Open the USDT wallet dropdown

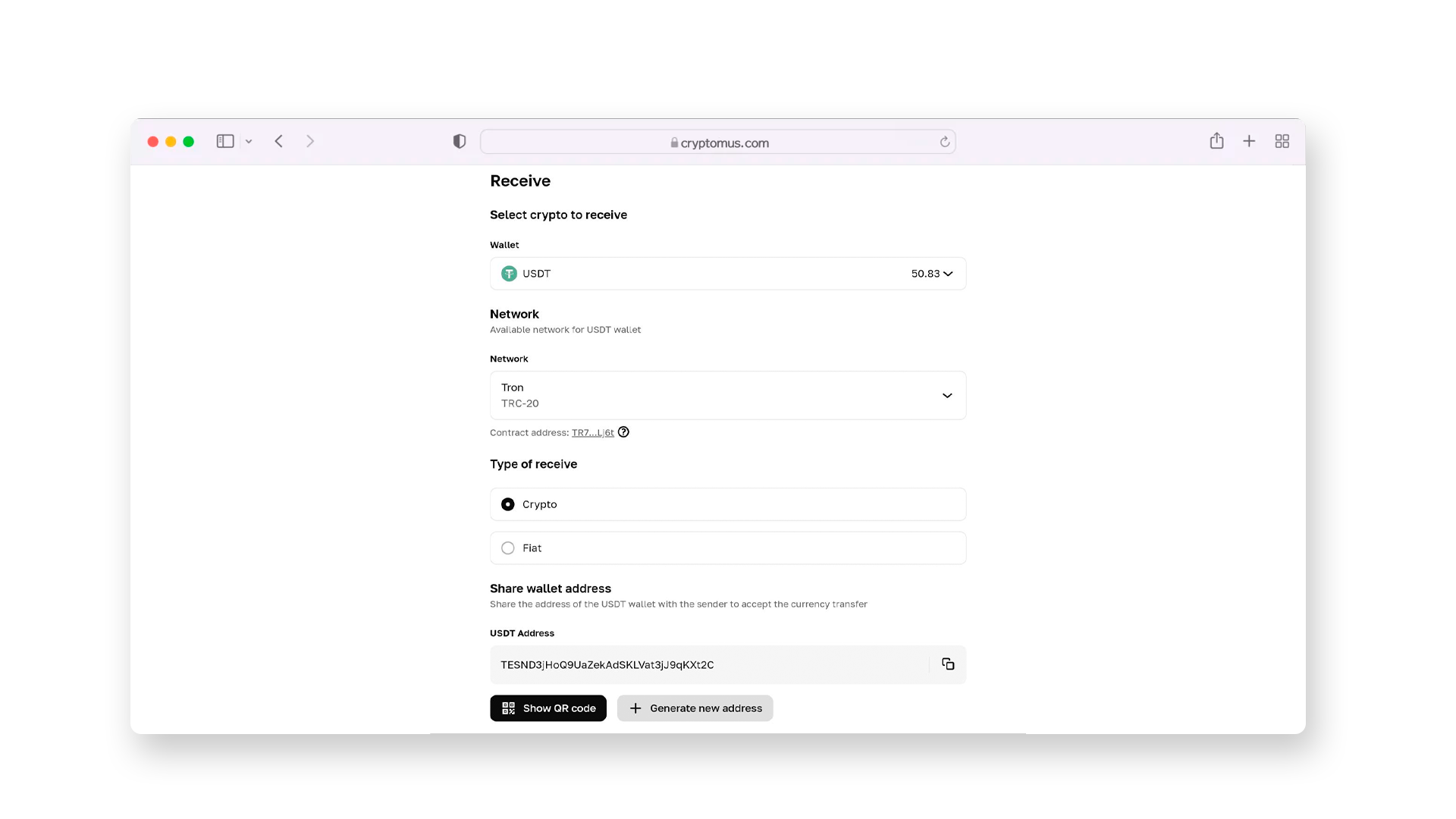pos(727,274)
